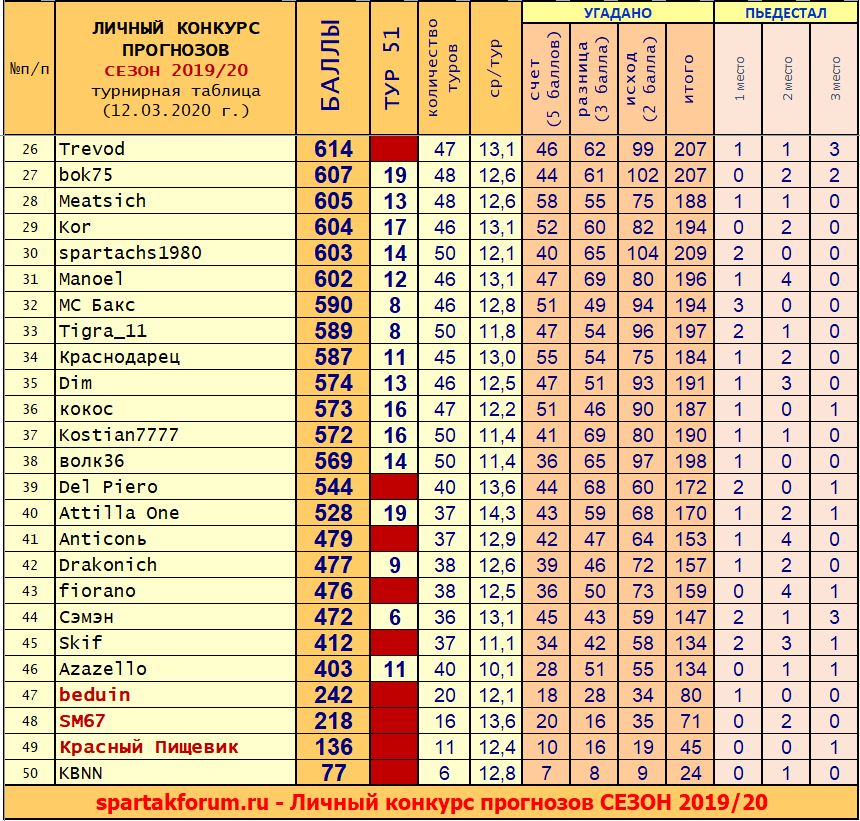Viewport: 860px width, 821px height.
Task: Select the player name Краснодарец
Action: tap(119, 357)
